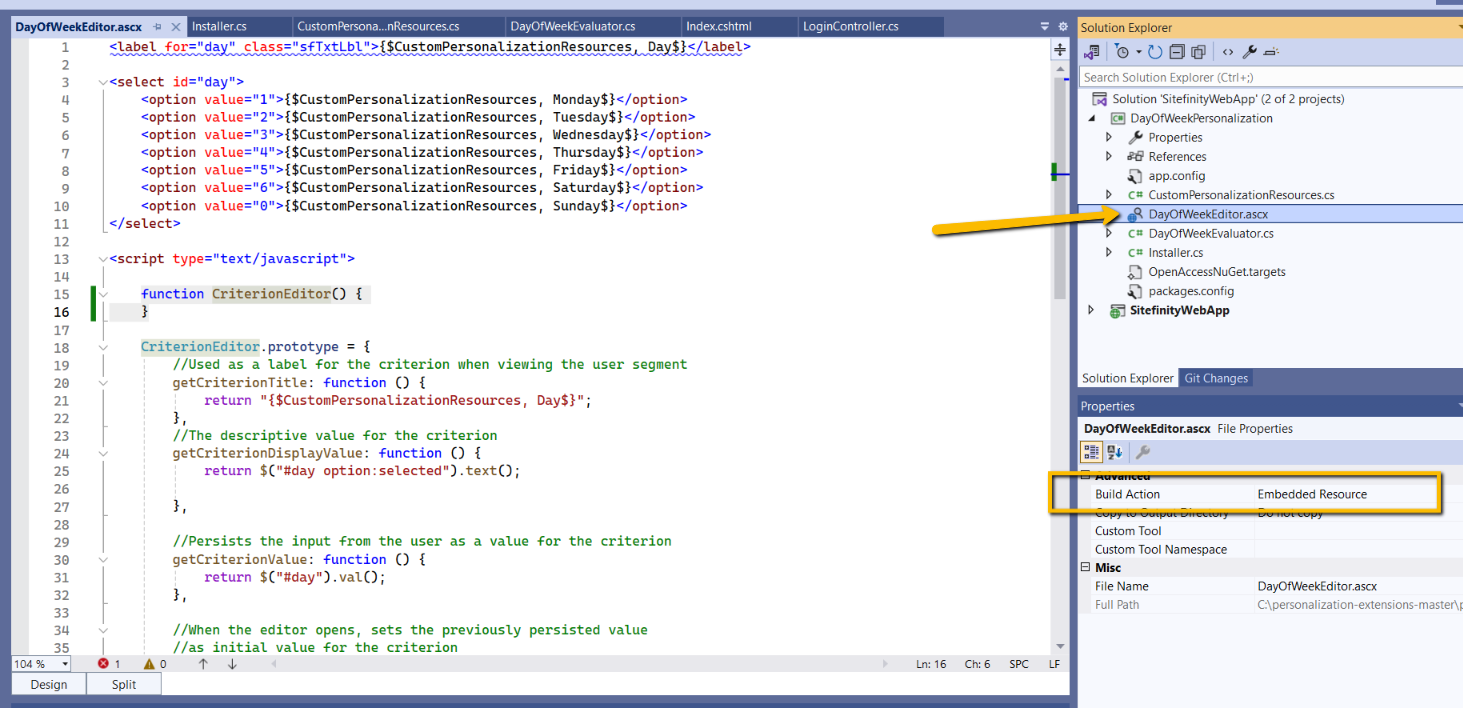Select app.config in Solution Explorer
Viewport: 1463px width, 708px height.
click(x=1176, y=176)
